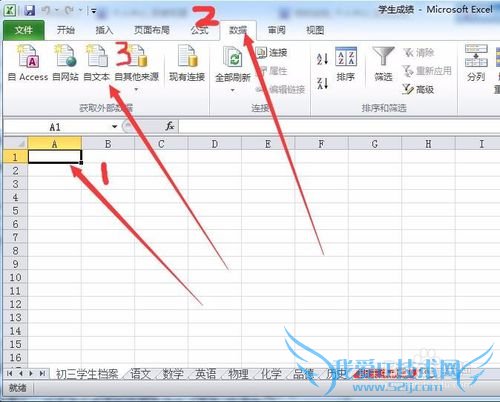Click the 连接 (Connections) button
The width and height of the screenshot is (500, 402).
[272, 52]
